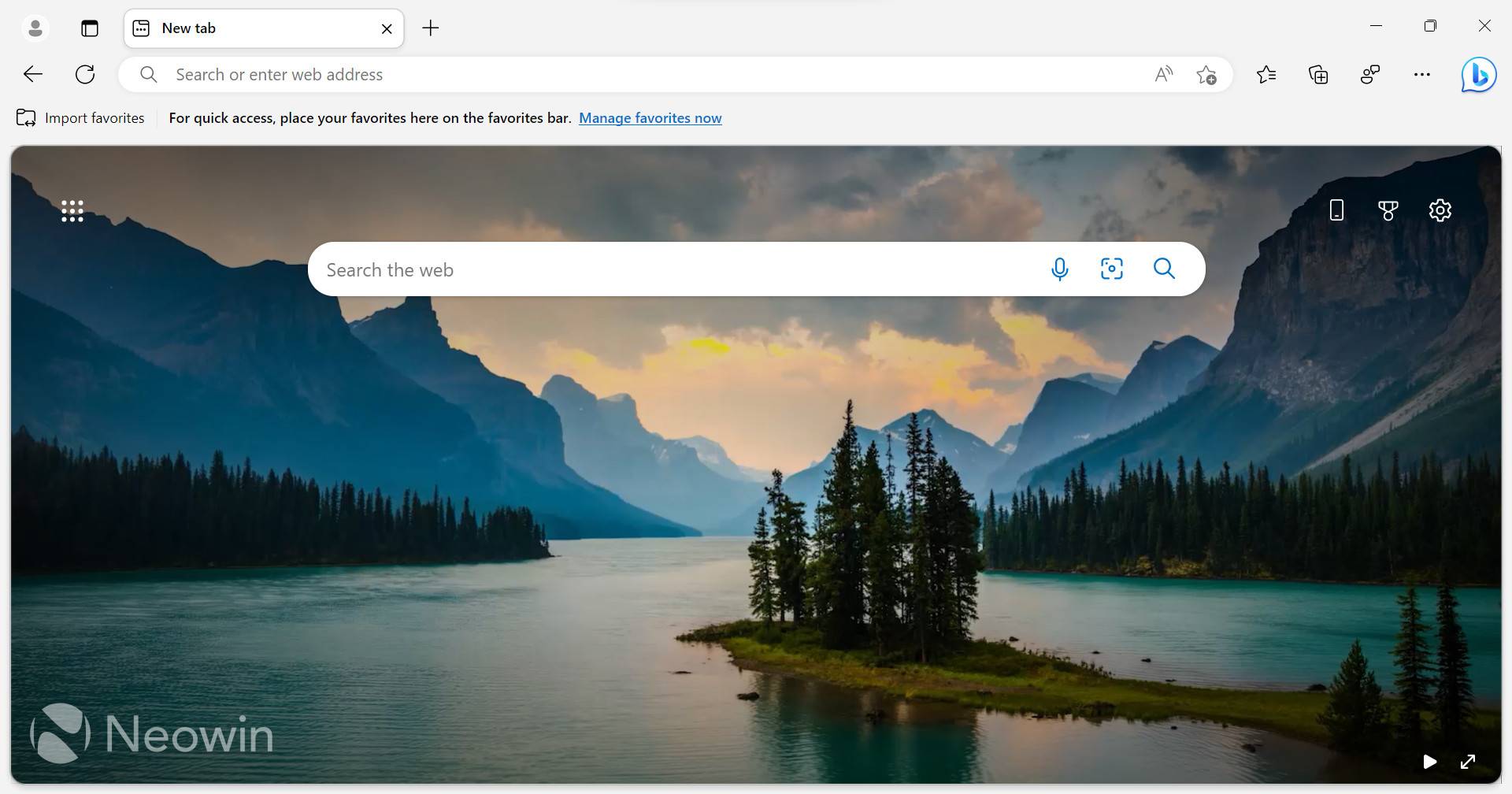Select the New tab tab
This screenshot has height=794, width=1512.
[x=236, y=28]
